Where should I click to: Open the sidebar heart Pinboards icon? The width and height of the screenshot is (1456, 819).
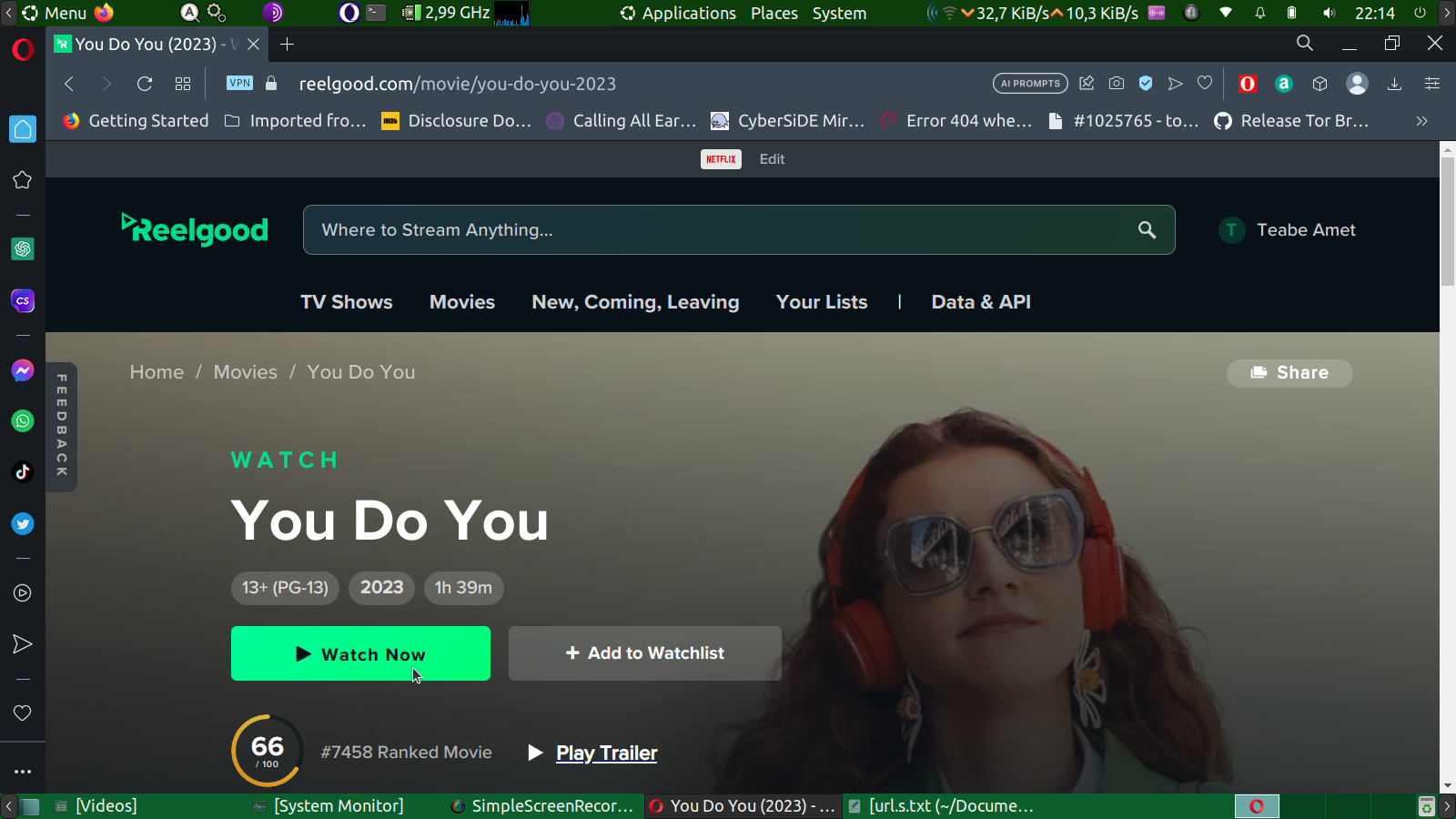tap(23, 713)
